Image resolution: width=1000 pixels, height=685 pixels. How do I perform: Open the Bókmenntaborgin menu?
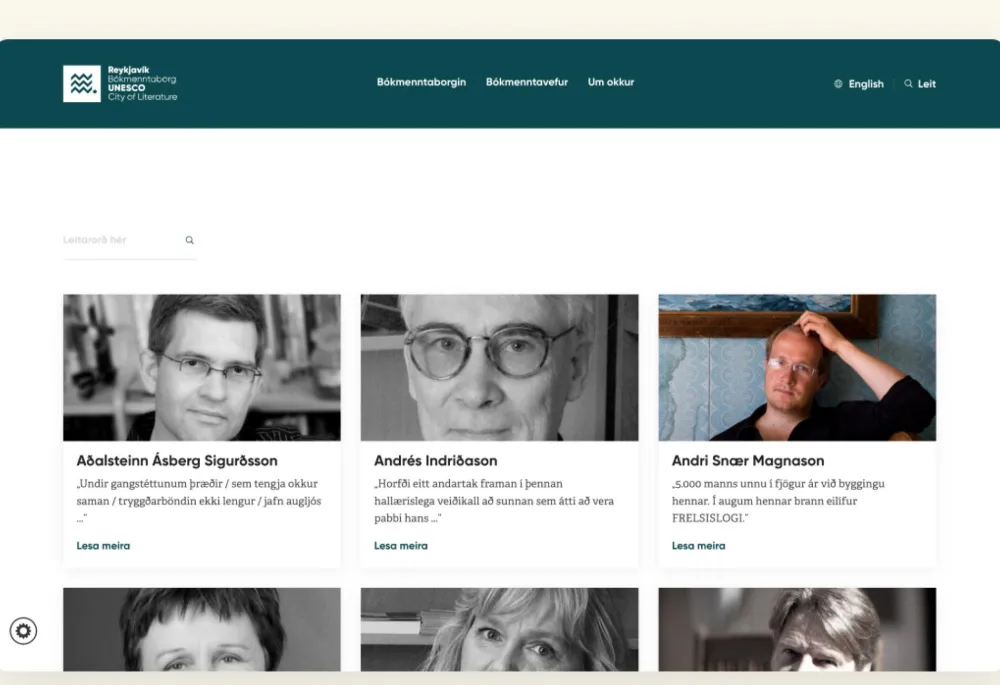[421, 82]
